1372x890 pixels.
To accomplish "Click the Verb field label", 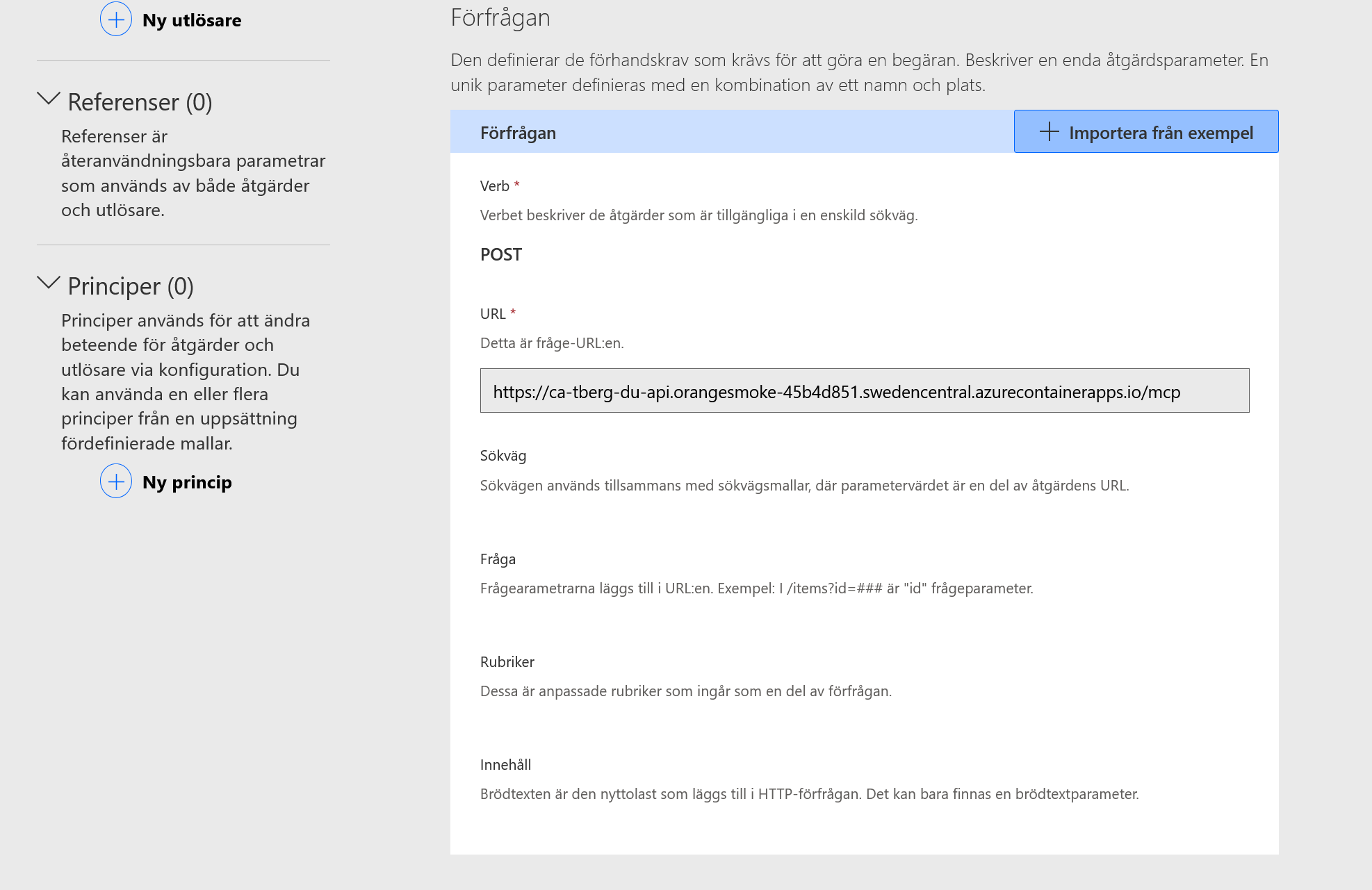I will (x=495, y=186).
